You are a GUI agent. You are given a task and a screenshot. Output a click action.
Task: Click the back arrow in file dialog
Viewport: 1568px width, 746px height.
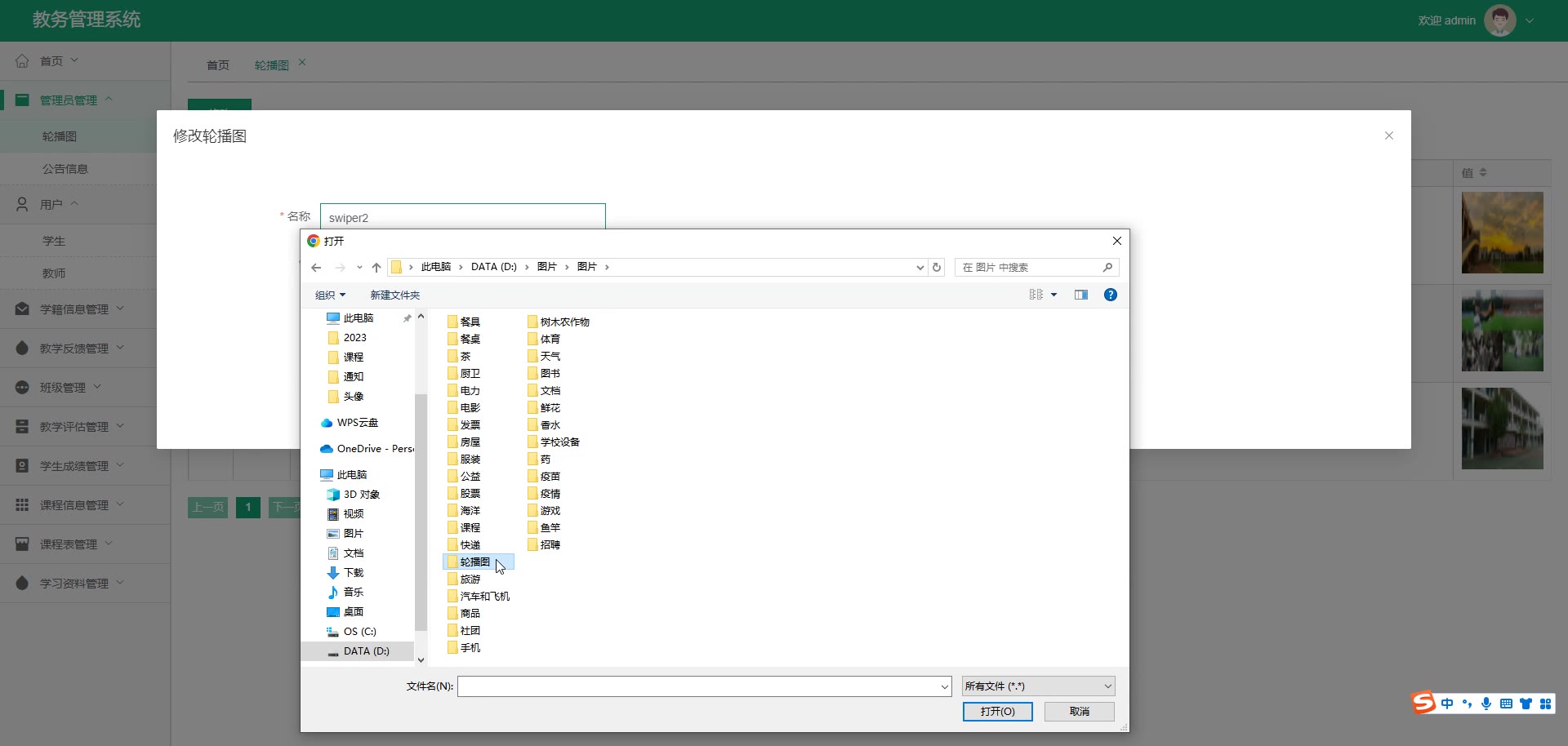point(316,268)
